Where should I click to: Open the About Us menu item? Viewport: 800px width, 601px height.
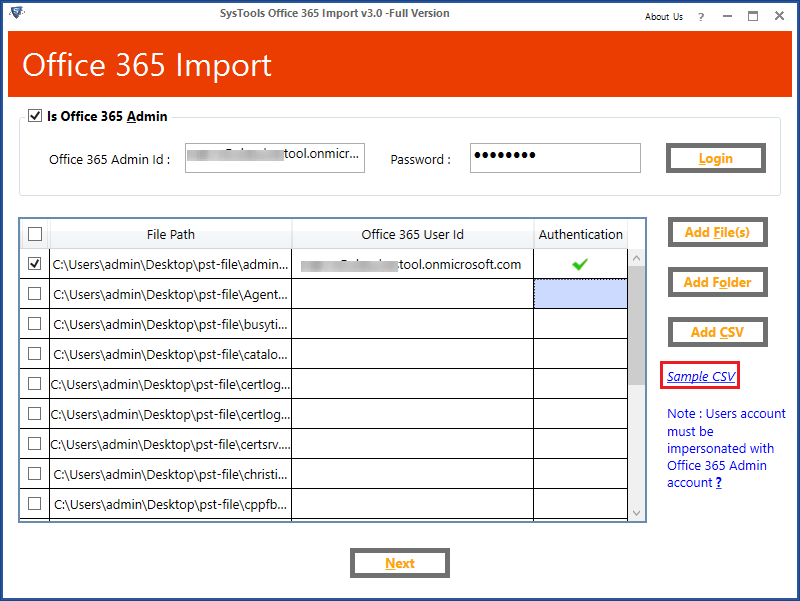[663, 17]
